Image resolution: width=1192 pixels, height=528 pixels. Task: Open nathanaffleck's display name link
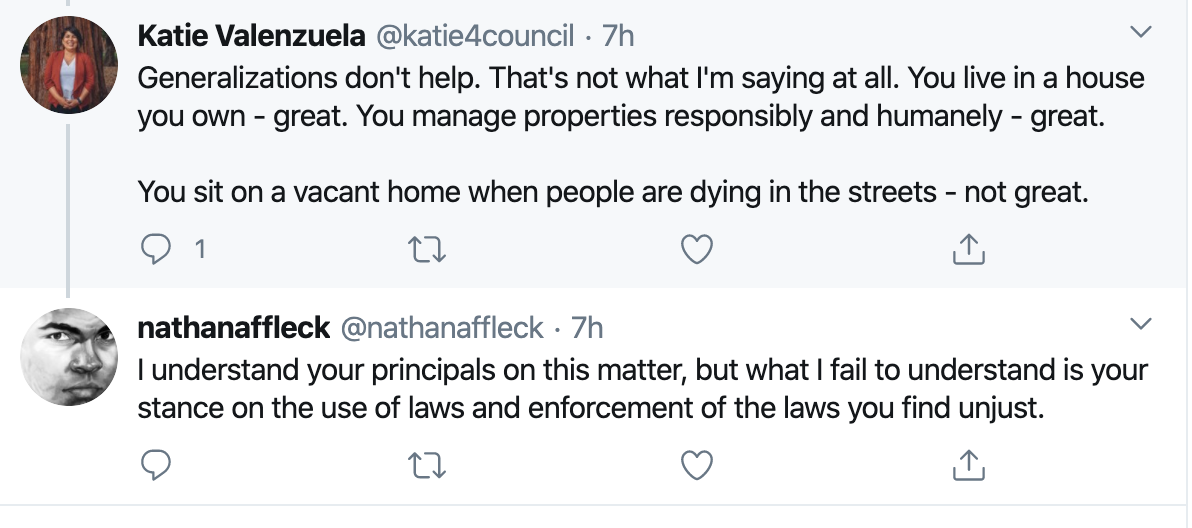233,327
